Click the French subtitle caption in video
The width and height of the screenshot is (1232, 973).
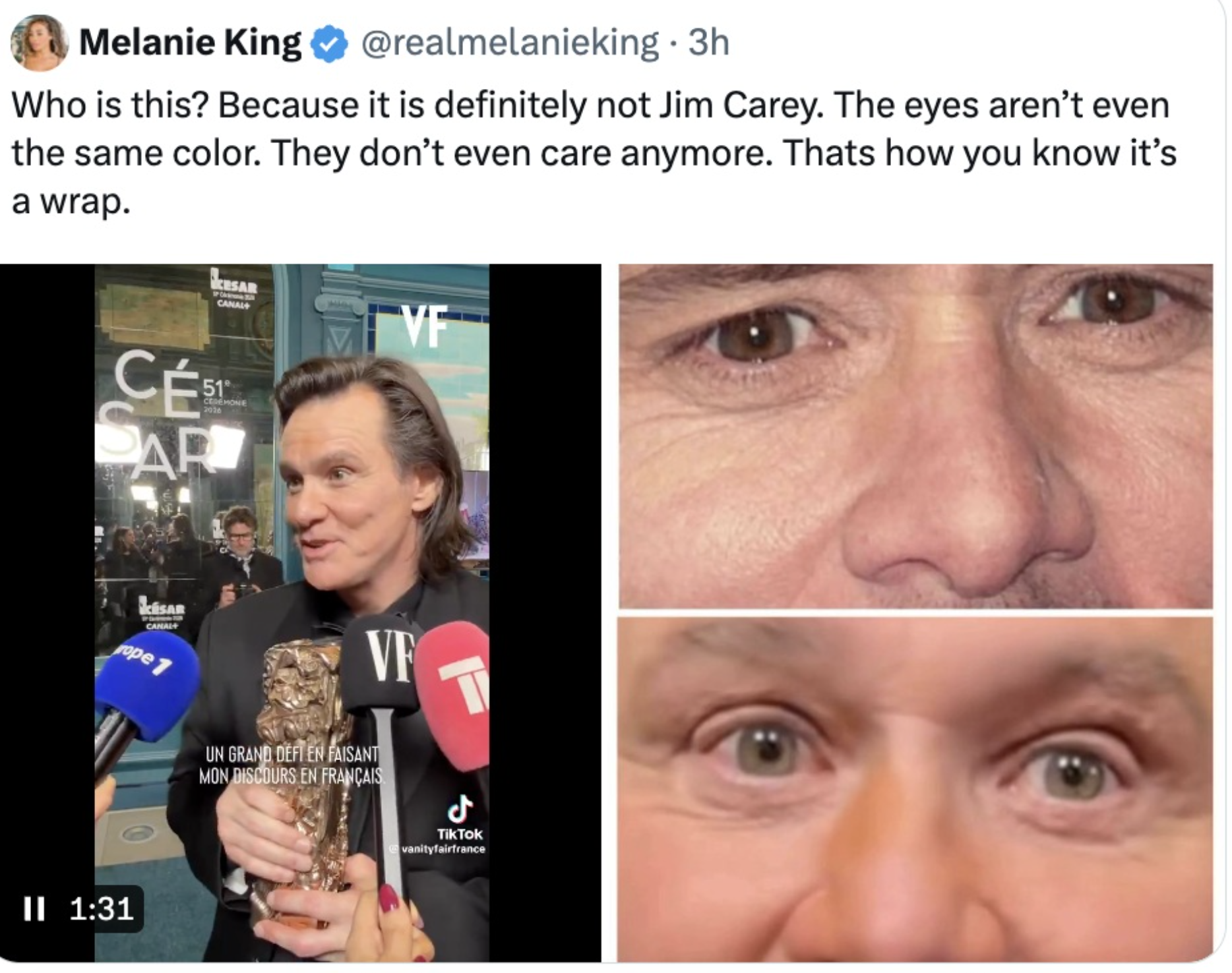point(291,765)
